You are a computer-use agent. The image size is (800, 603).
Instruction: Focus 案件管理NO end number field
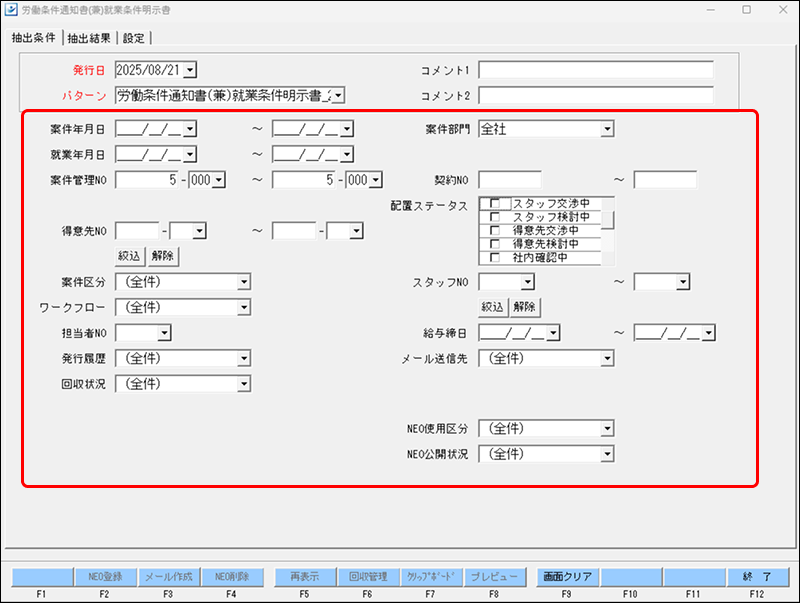304,180
